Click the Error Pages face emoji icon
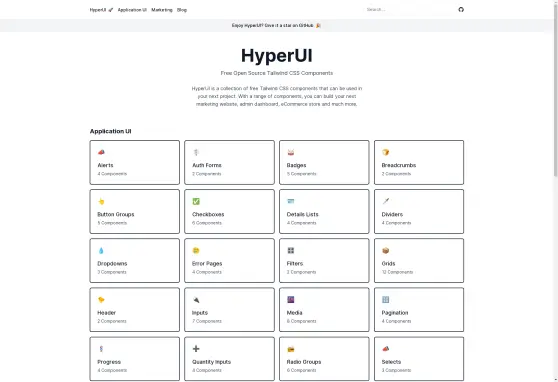Viewport: 558px width, 382px height. coord(196,251)
